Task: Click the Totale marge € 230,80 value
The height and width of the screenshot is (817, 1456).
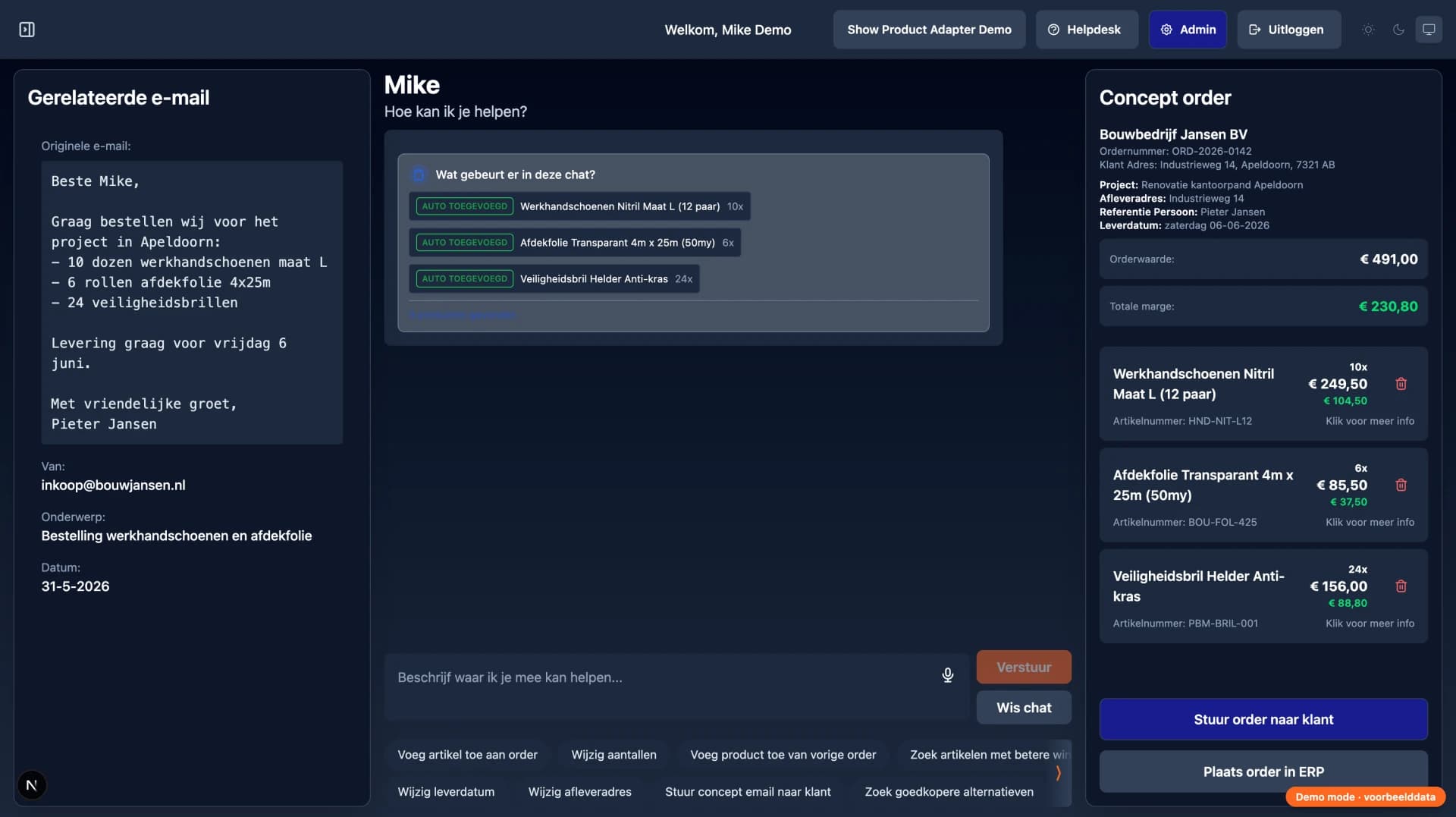Action: click(x=1388, y=306)
